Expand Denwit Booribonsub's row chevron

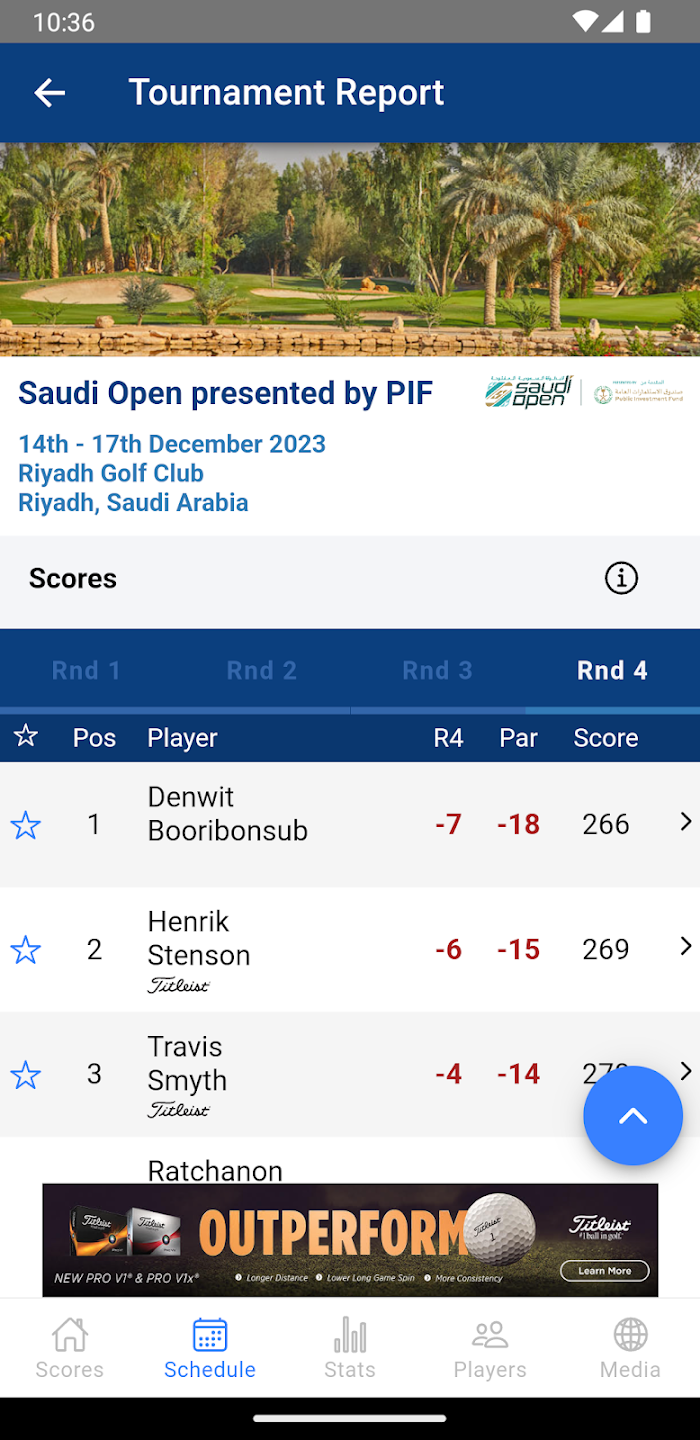tap(686, 821)
